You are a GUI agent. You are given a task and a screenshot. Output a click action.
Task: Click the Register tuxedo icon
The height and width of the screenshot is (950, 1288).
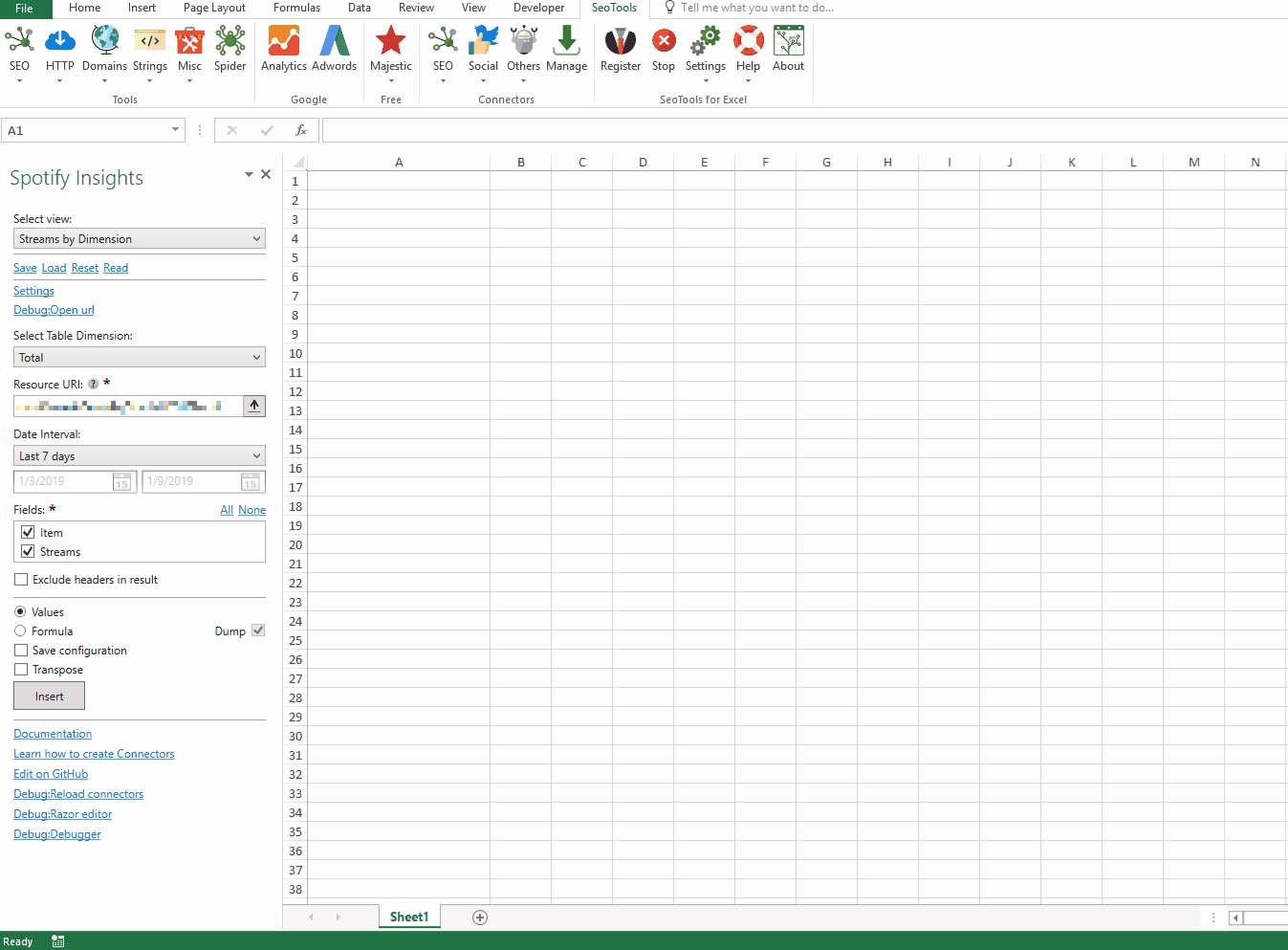coord(621,41)
